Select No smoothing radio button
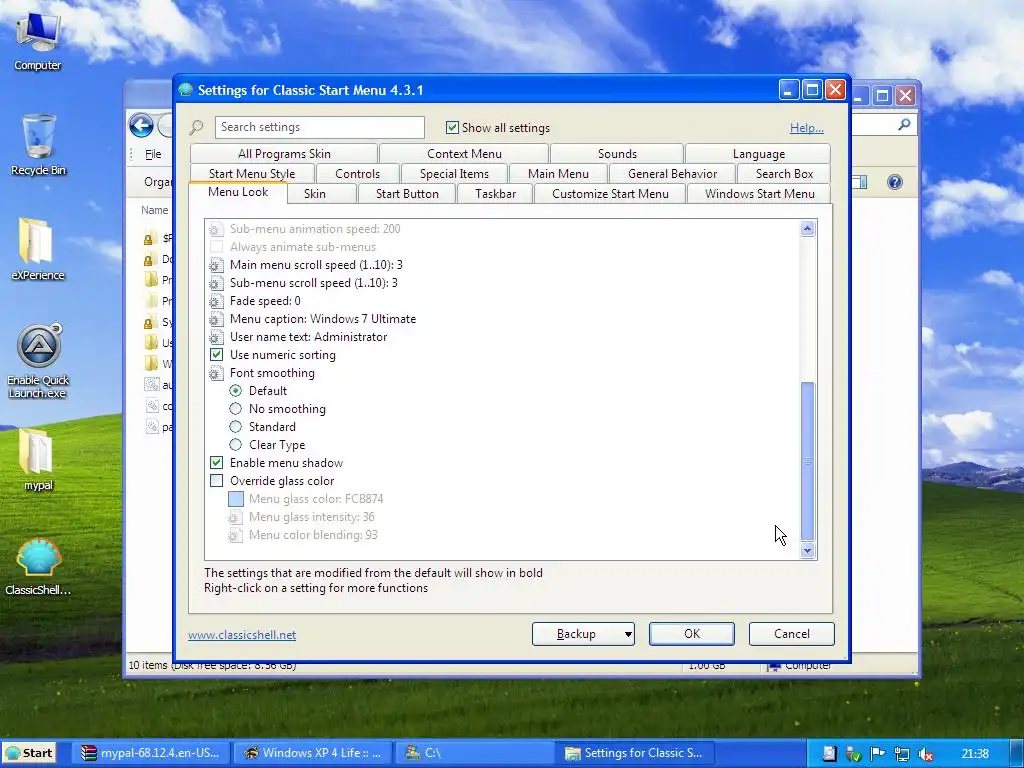 coord(235,409)
